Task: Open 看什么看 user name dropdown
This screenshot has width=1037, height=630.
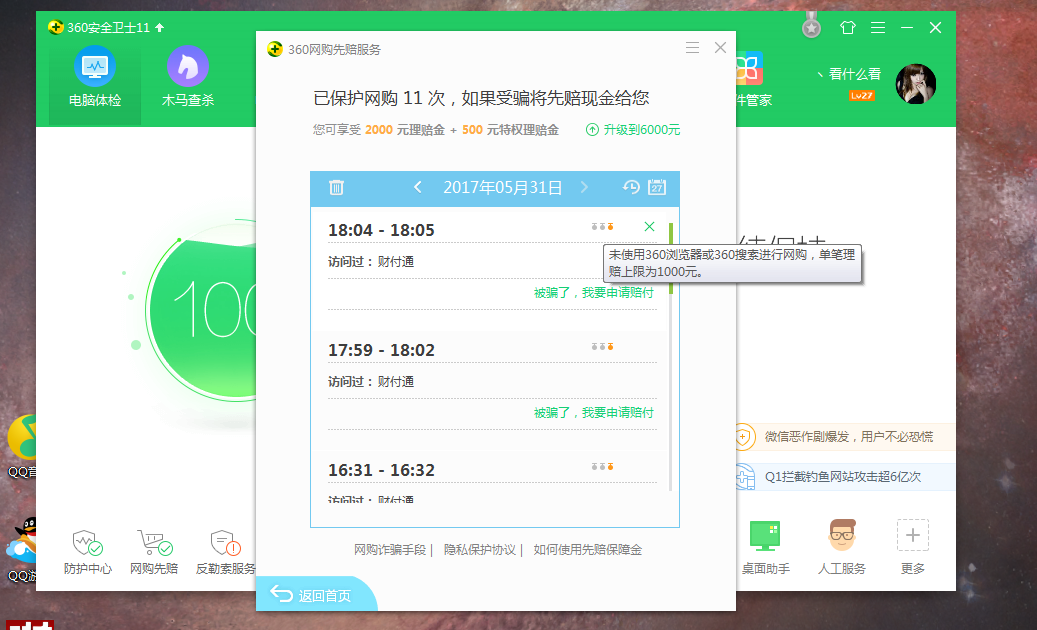Action: click(849, 74)
